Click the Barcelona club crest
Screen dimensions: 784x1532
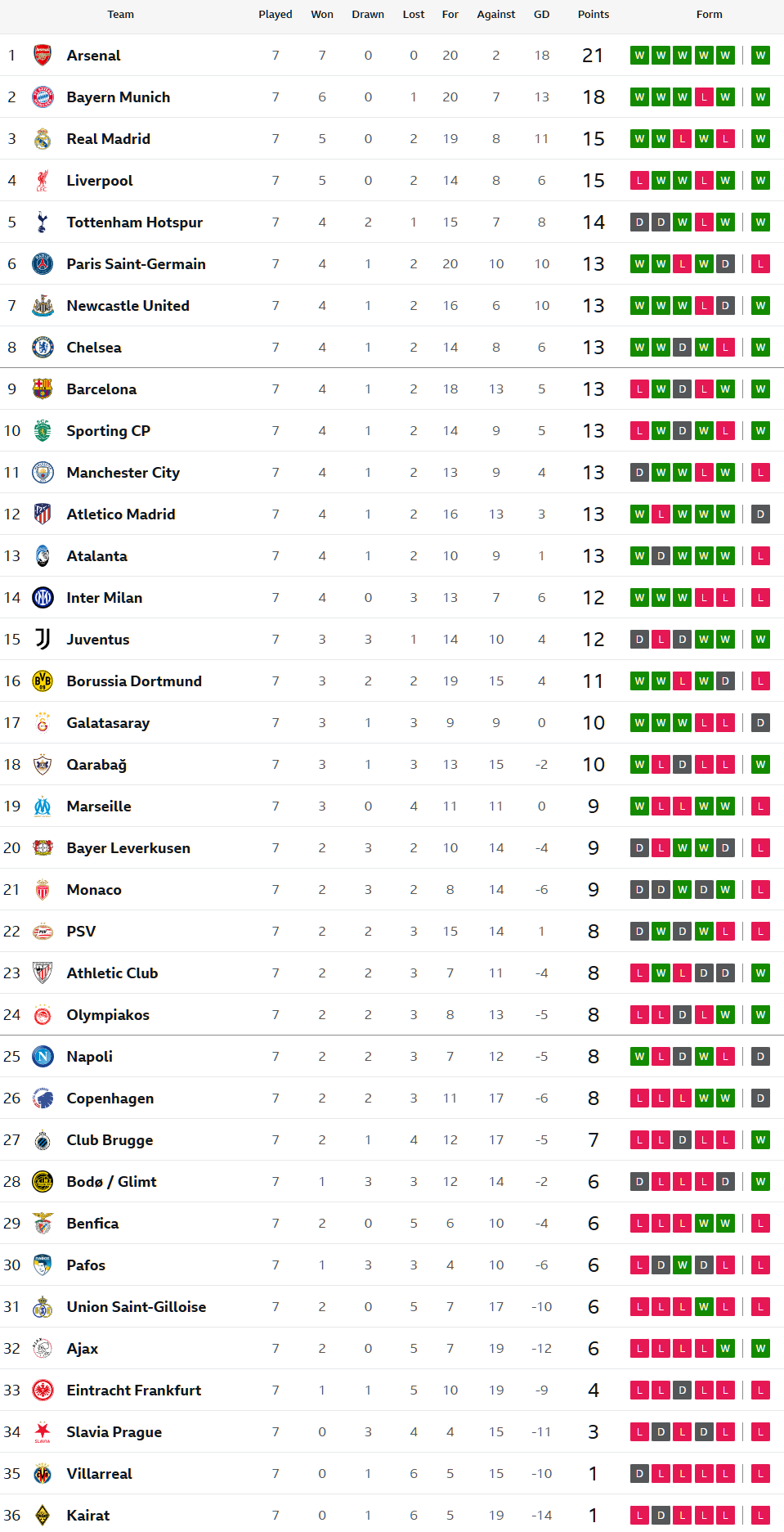pyautogui.click(x=43, y=389)
